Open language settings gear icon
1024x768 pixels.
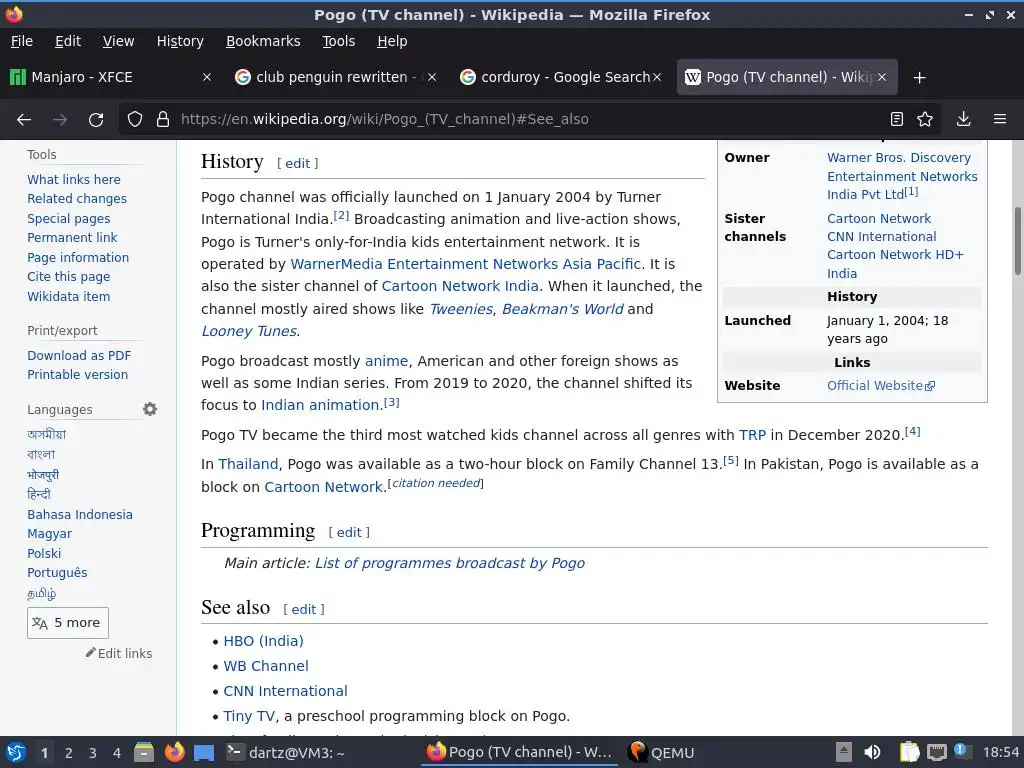pos(150,409)
